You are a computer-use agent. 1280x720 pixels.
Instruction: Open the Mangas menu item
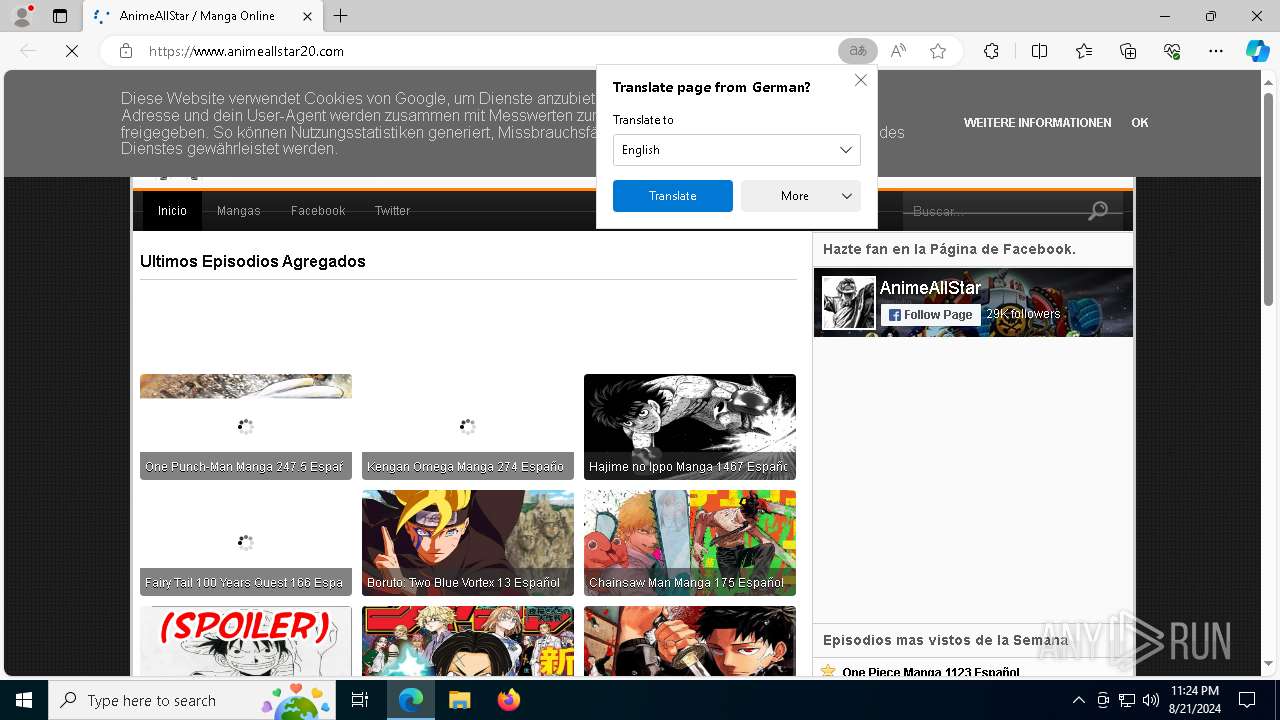pos(239,211)
